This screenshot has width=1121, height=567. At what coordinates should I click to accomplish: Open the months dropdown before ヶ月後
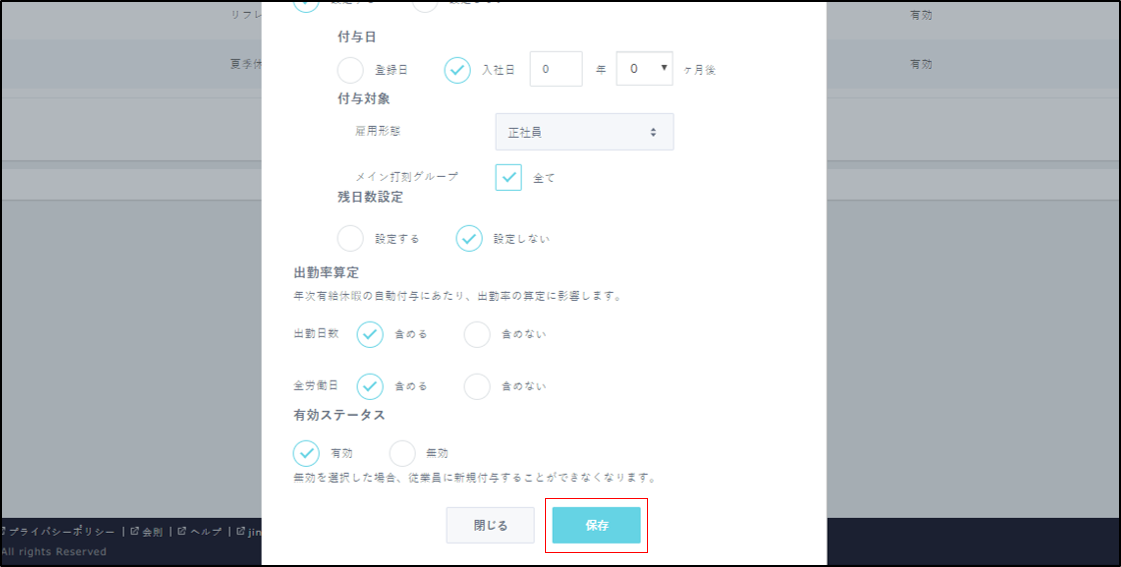tap(644, 69)
